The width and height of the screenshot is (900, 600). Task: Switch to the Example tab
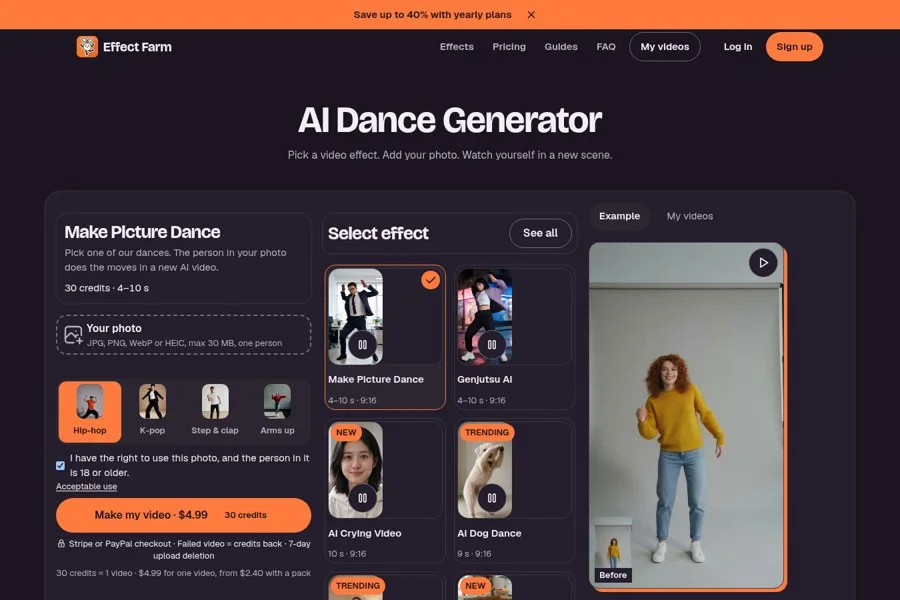(x=619, y=216)
